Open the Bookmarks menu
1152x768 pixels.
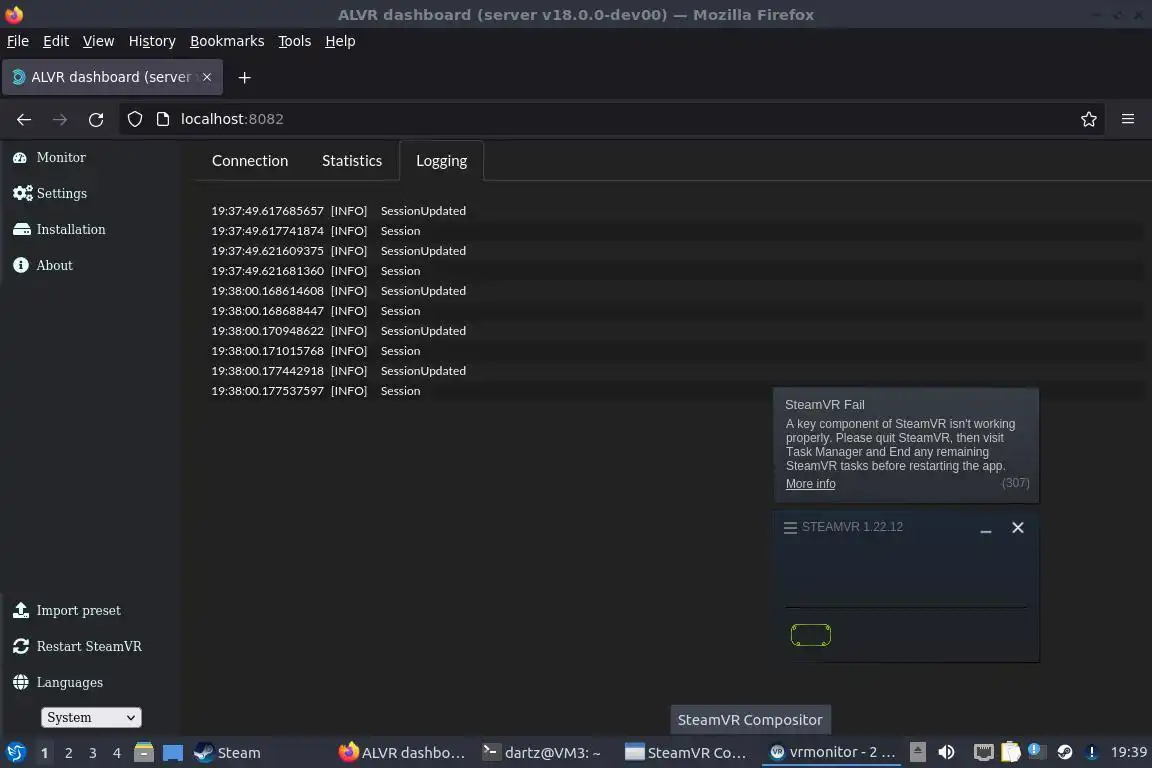pyautogui.click(x=227, y=41)
